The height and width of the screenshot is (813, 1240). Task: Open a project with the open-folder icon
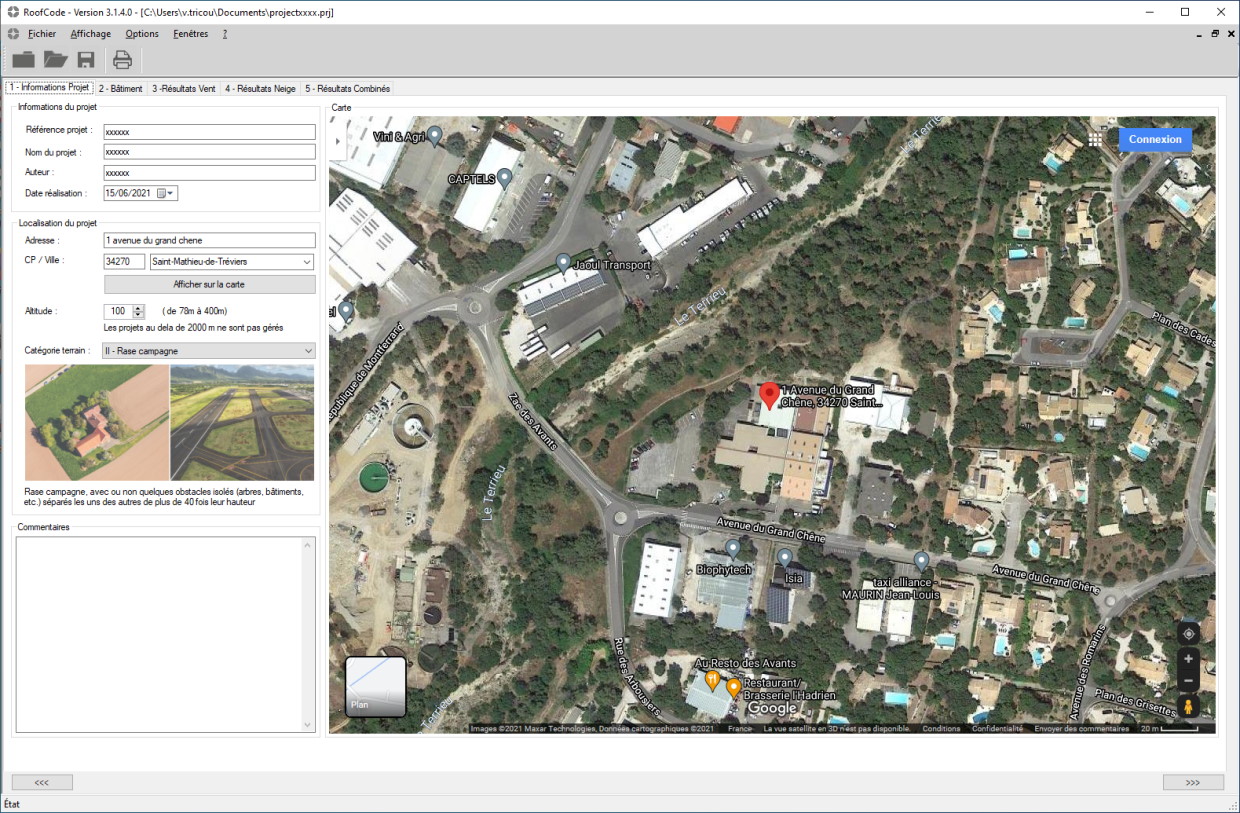click(x=55, y=60)
